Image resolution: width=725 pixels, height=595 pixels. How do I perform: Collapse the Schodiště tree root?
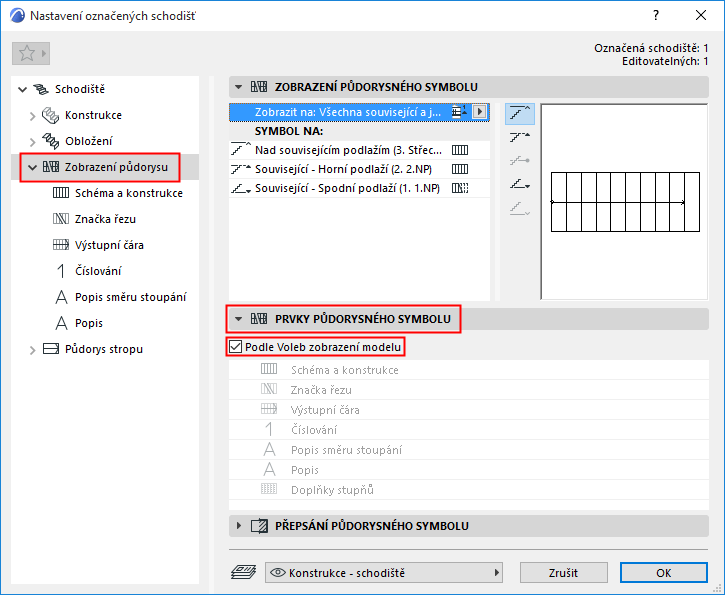[22, 89]
